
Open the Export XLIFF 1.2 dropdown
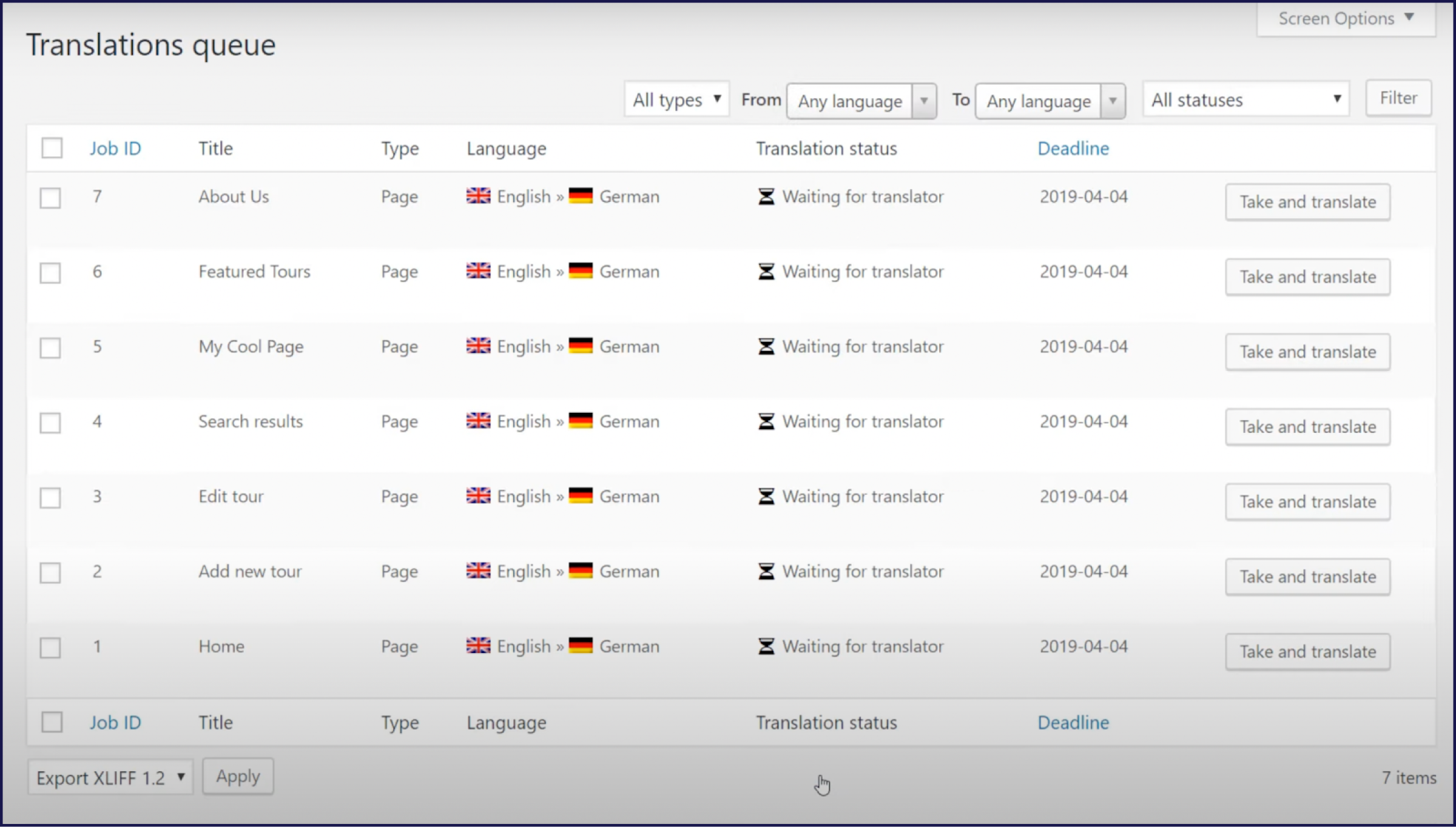[x=110, y=777]
